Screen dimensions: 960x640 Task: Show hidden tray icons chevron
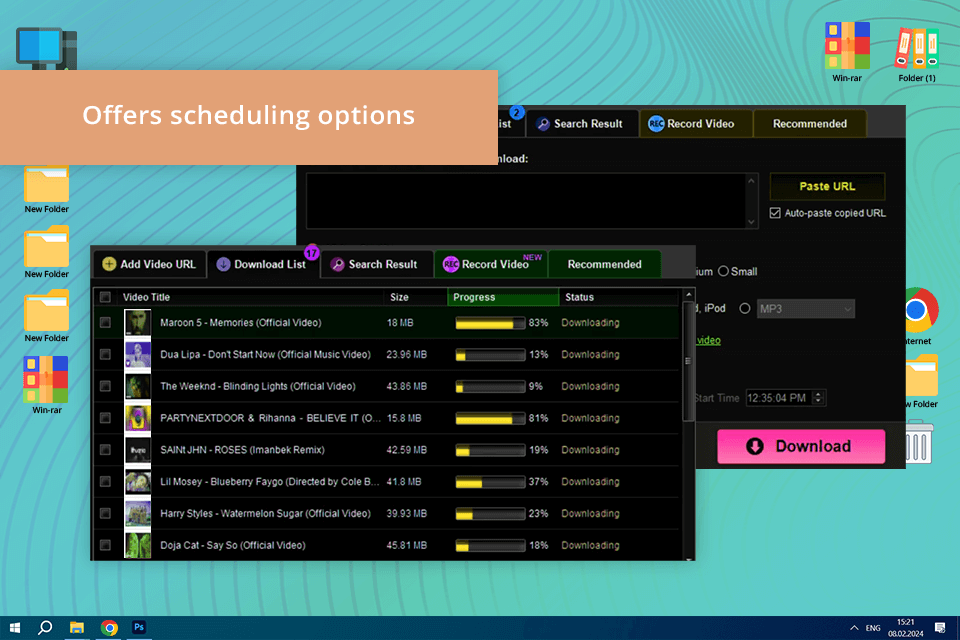[854, 628]
